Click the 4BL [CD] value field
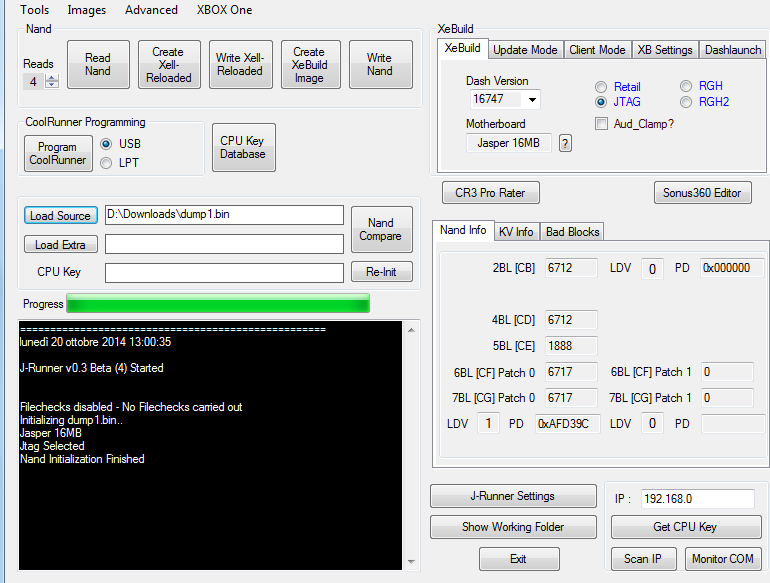The height and width of the screenshot is (583, 770). [571, 320]
